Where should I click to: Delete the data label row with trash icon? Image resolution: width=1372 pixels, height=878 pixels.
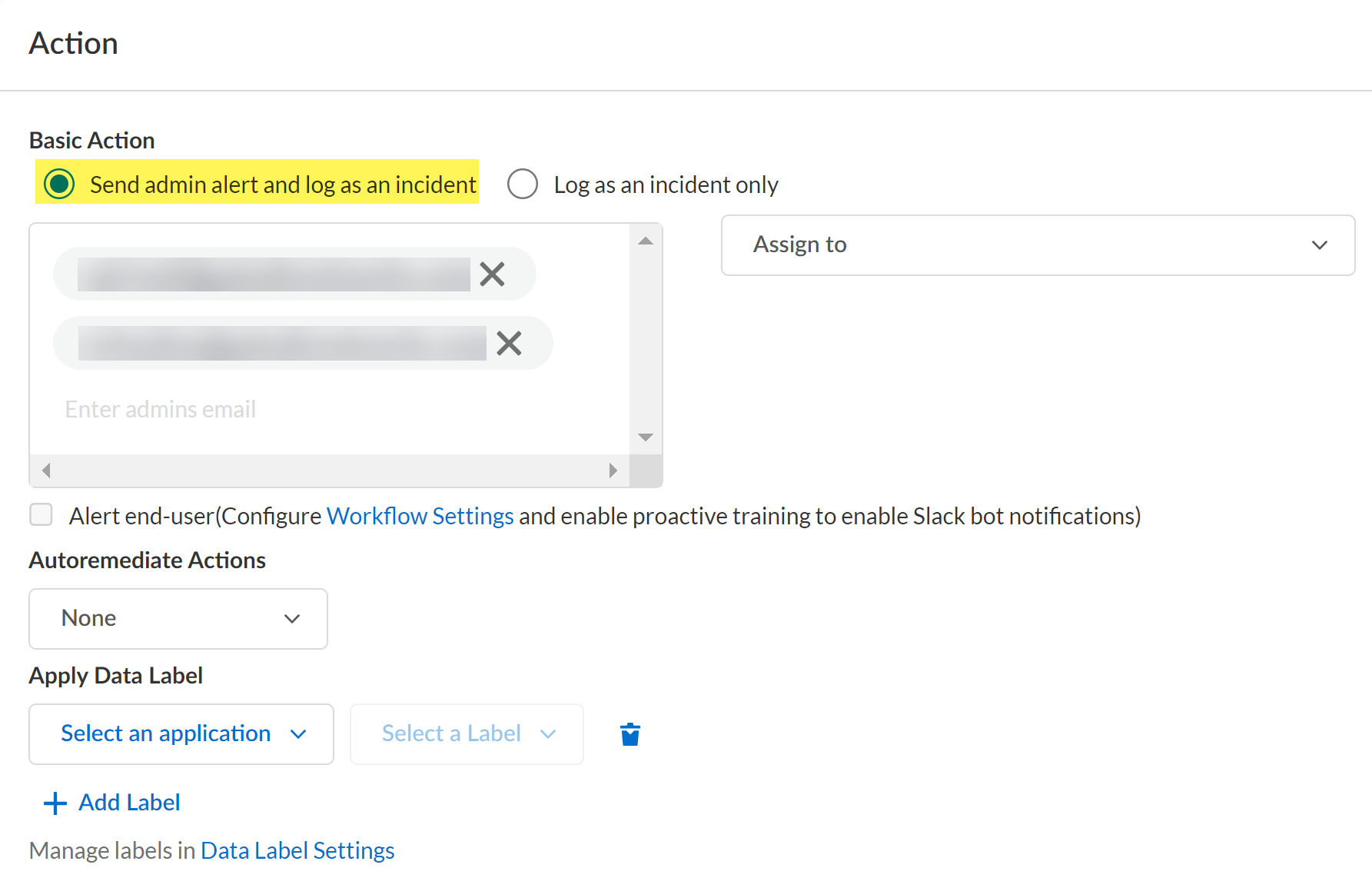coord(630,734)
